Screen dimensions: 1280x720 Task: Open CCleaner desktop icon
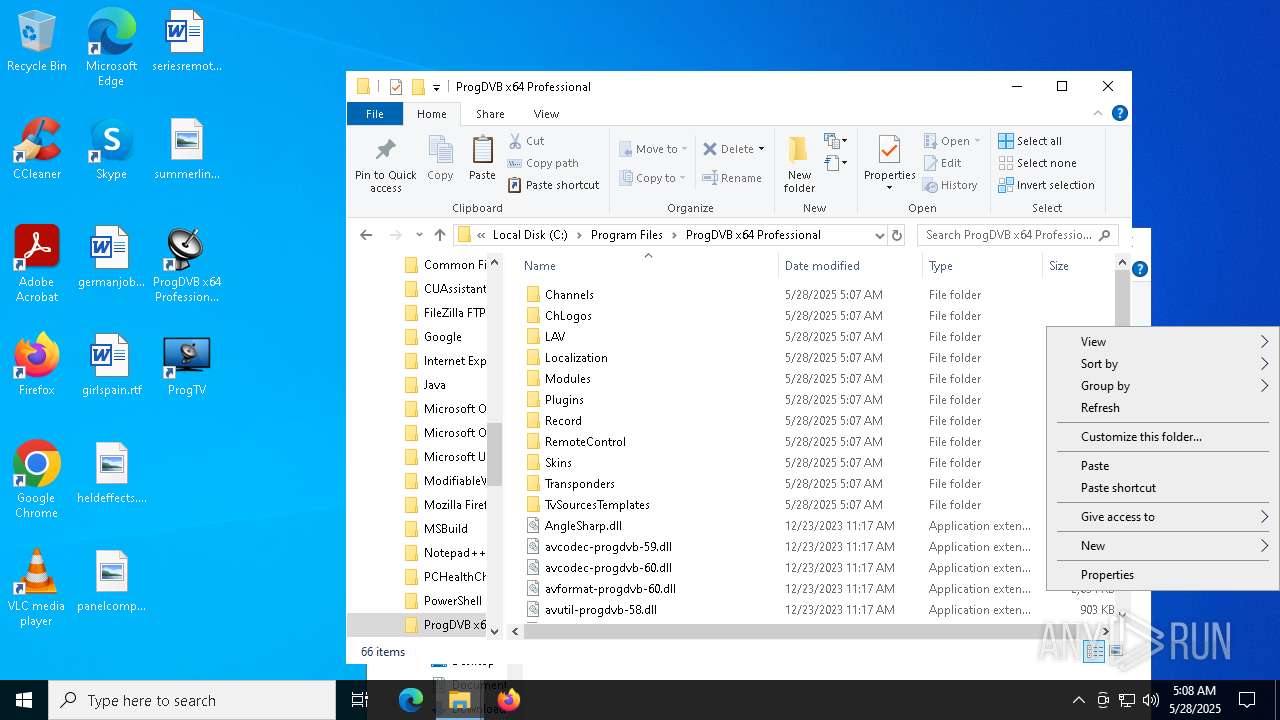click(37, 148)
